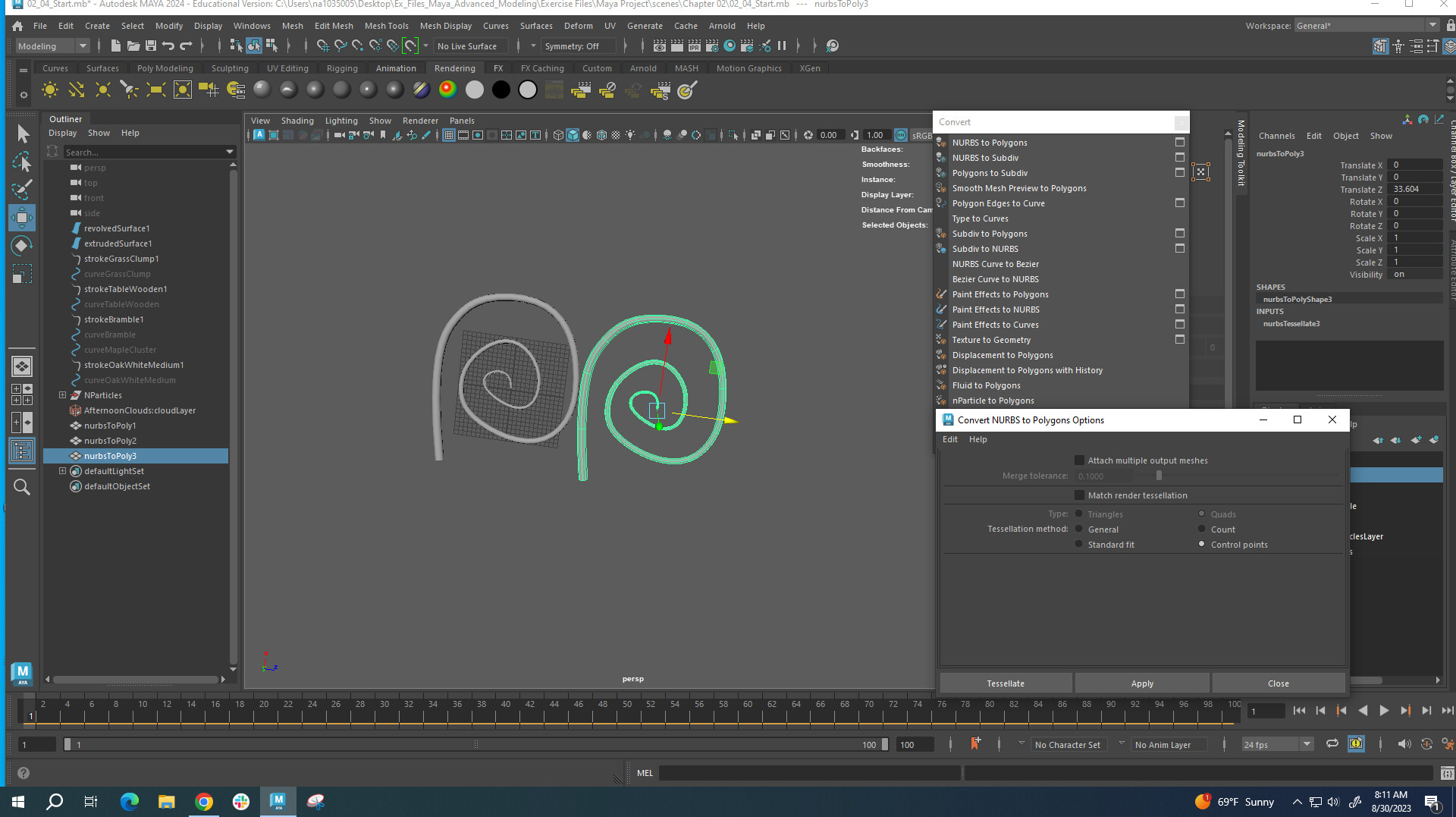Image resolution: width=1456 pixels, height=817 pixels.
Task: Create a spot light using the shelf icon
Action: [130, 90]
